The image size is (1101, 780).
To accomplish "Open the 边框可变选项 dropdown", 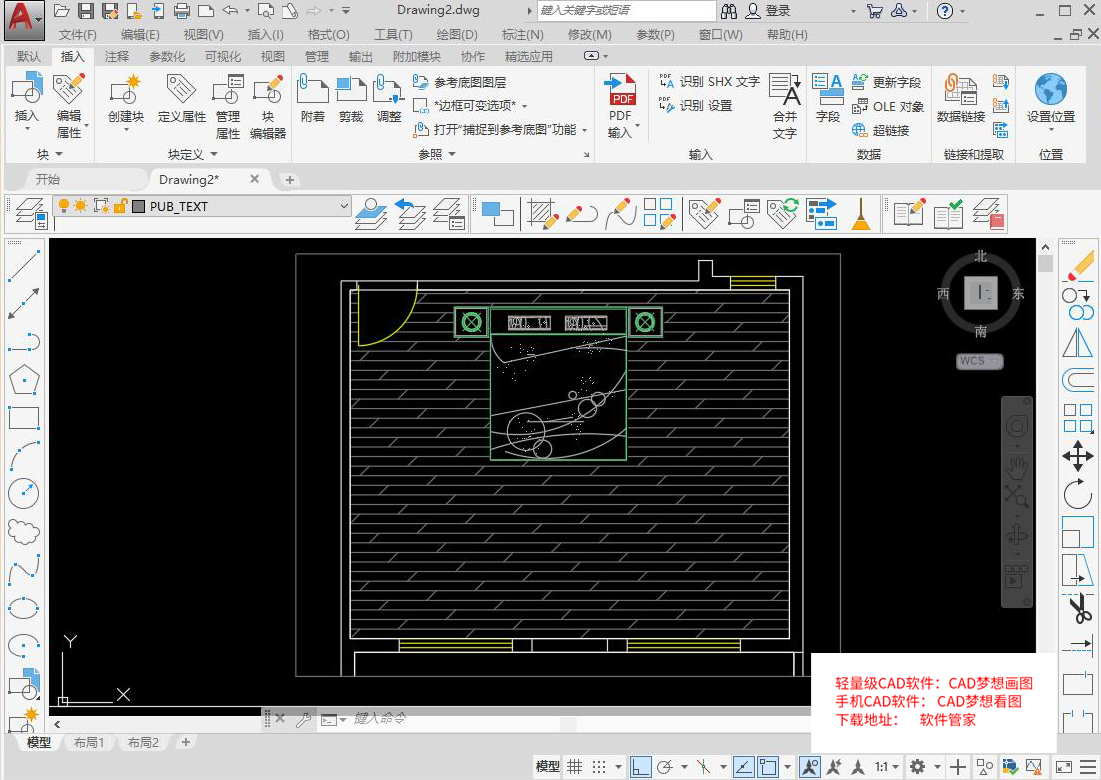I will 525,106.
